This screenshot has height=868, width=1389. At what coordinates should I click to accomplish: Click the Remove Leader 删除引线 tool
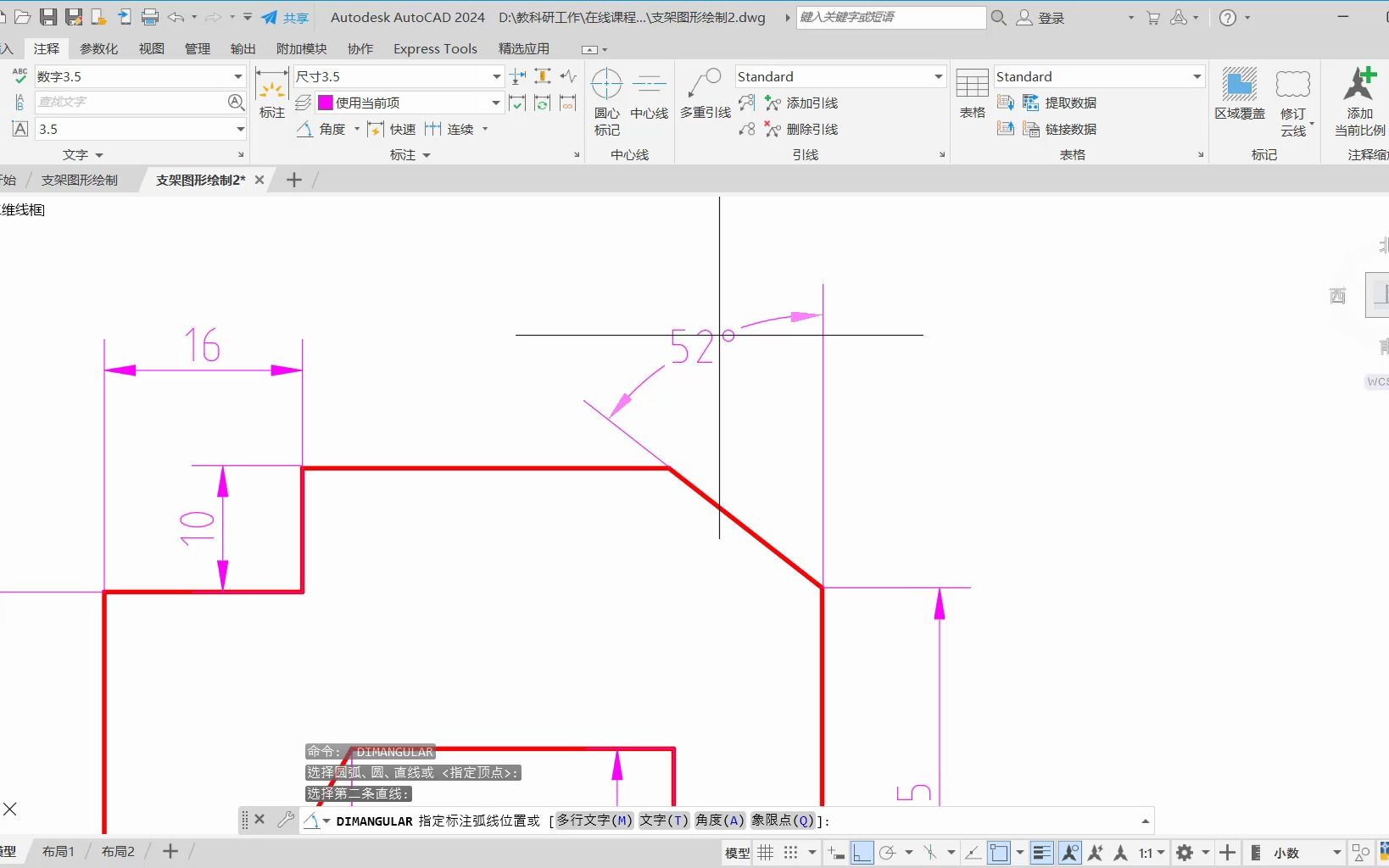(x=801, y=129)
